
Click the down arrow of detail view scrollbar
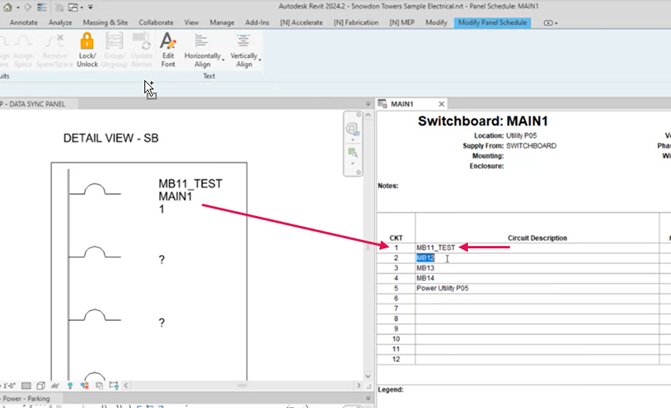[x=368, y=376]
